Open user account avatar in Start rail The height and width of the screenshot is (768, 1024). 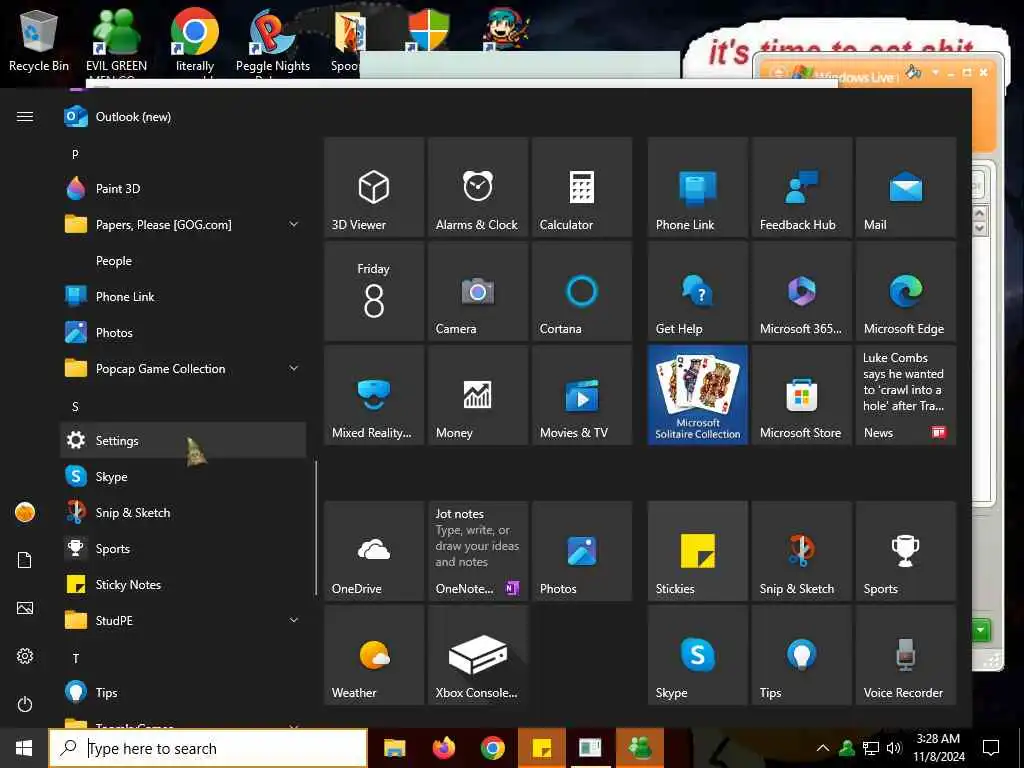click(25, 512)
